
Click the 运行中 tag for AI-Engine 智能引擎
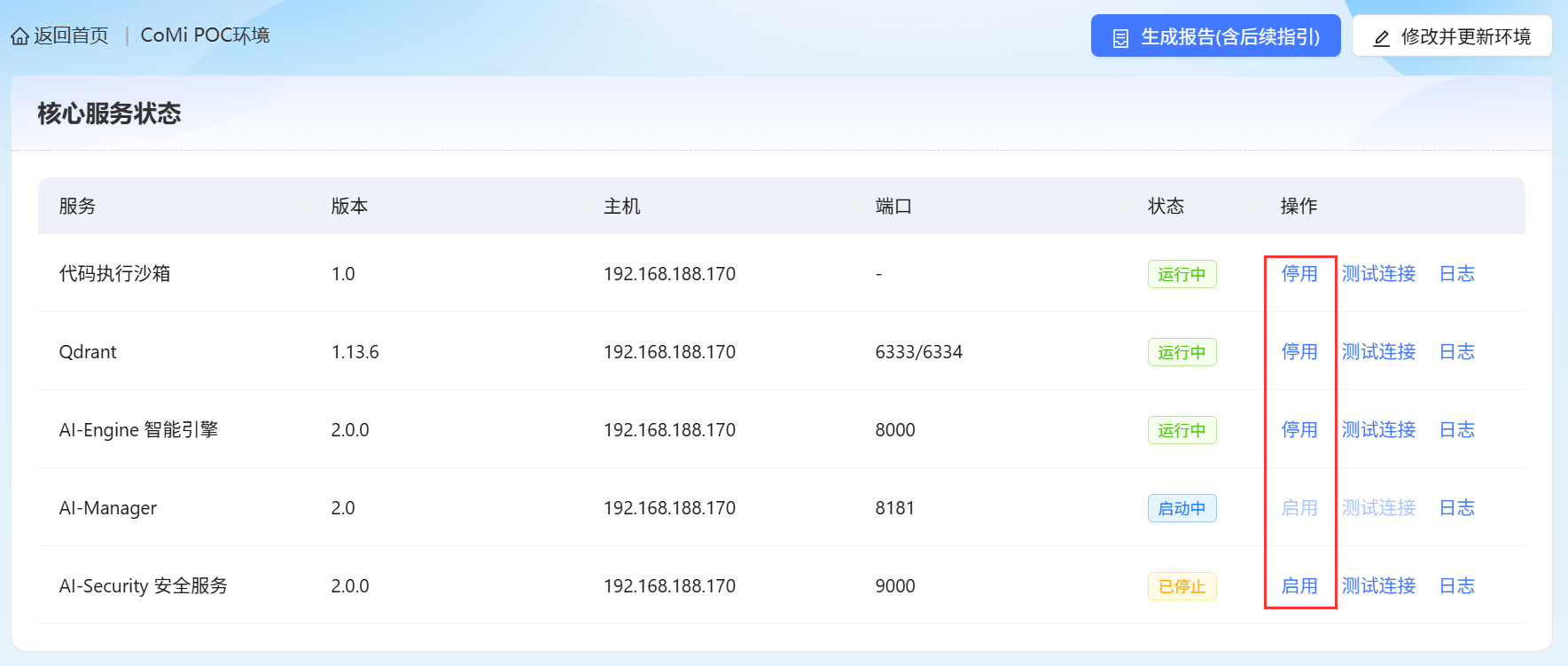[x=1182, y=430]
